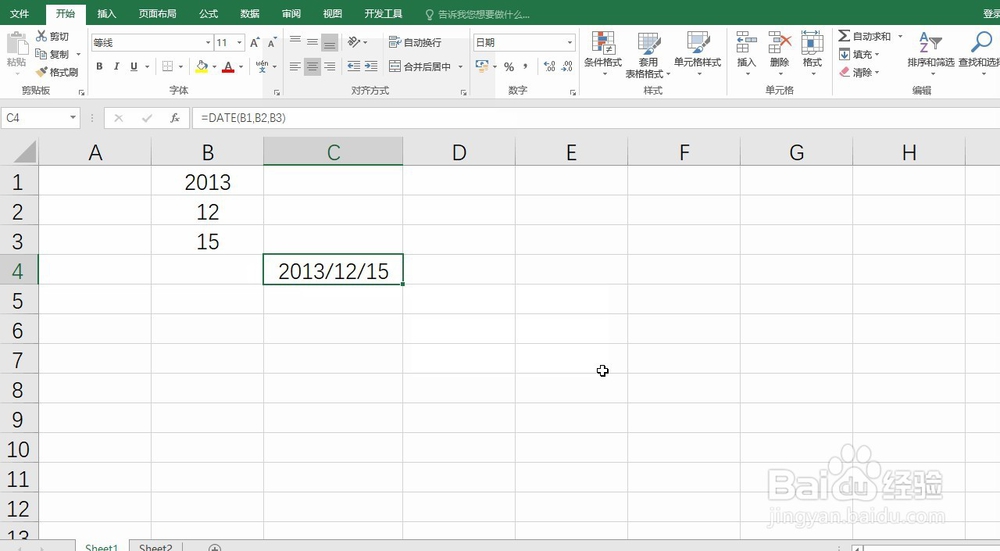The width and height of the screenshot is (1000, 551).
Task: Click the phonetic guide wén icon
Action: pyautogui.click(x=262, y=66)
